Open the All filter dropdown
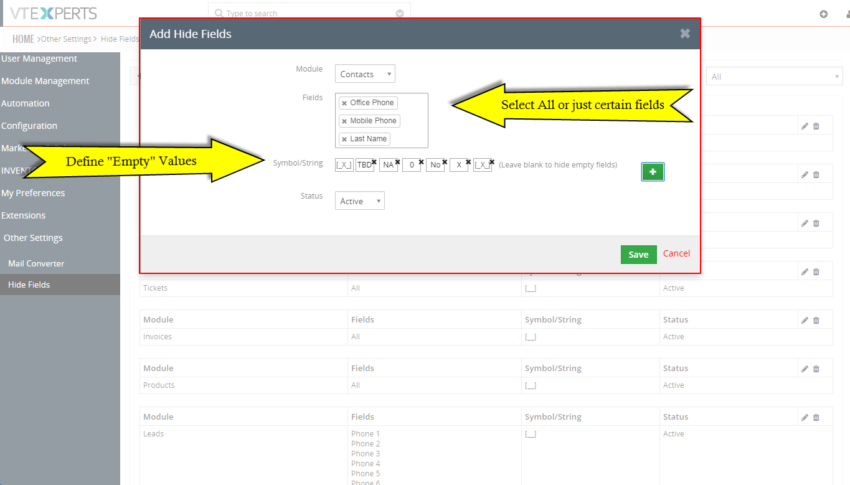 774,76
